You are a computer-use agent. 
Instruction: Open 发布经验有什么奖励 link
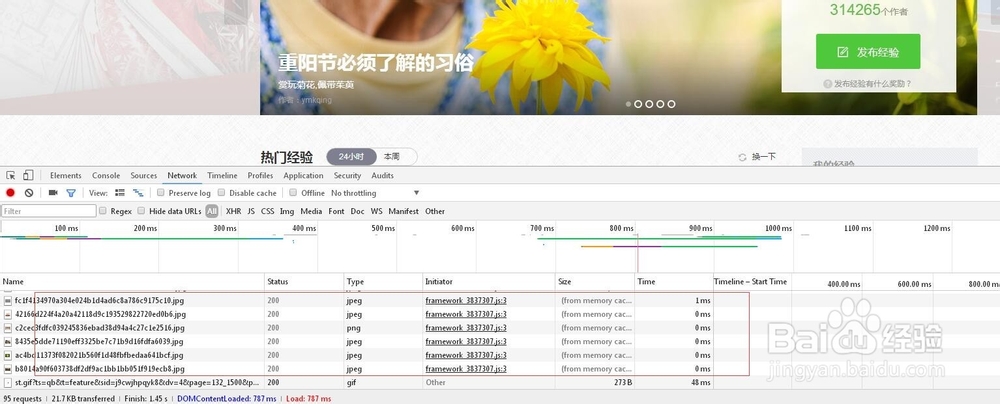click(x=872, y=84)
